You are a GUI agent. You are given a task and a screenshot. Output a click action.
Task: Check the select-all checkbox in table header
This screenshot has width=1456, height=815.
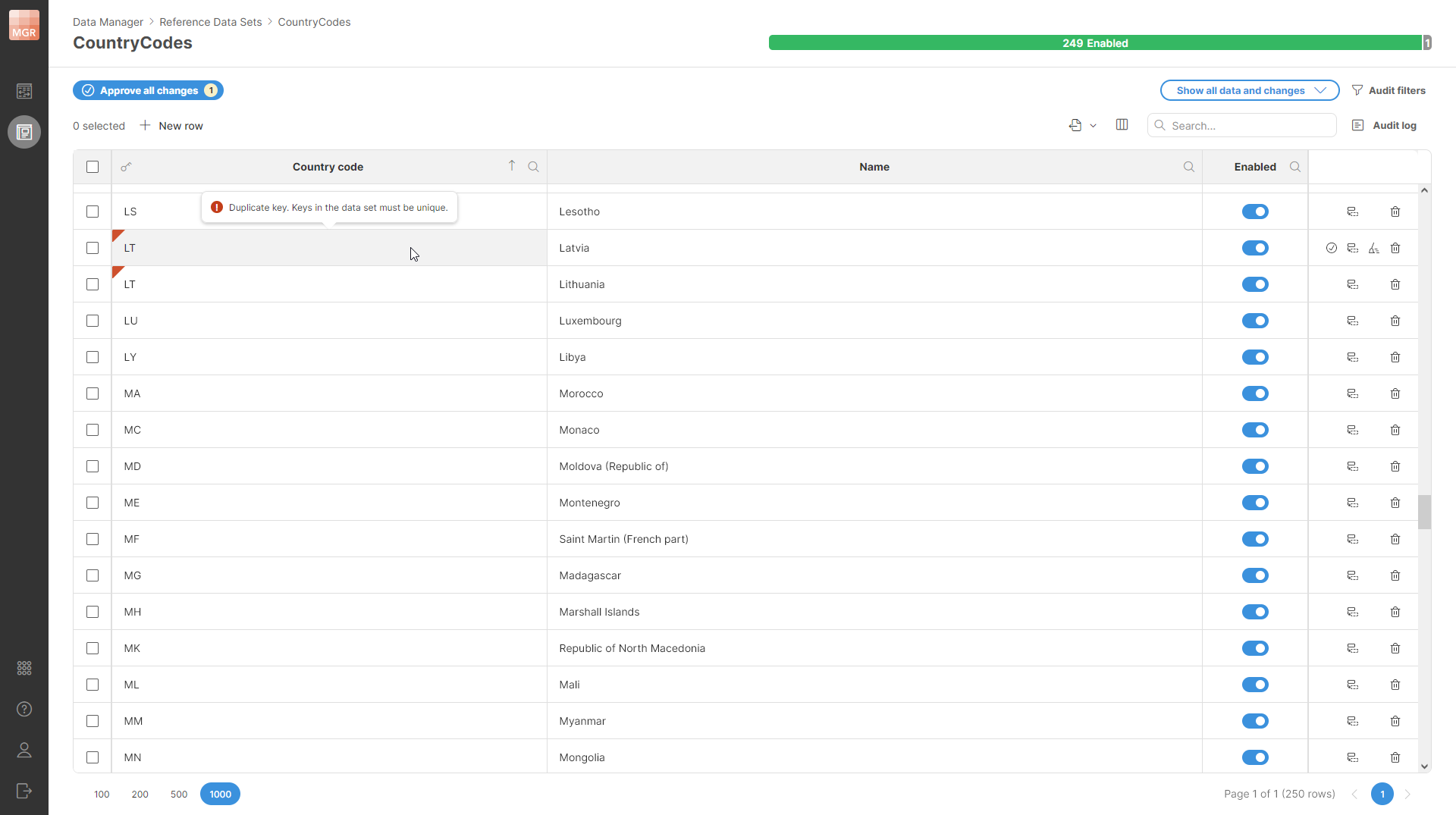(x=93, y=167)
